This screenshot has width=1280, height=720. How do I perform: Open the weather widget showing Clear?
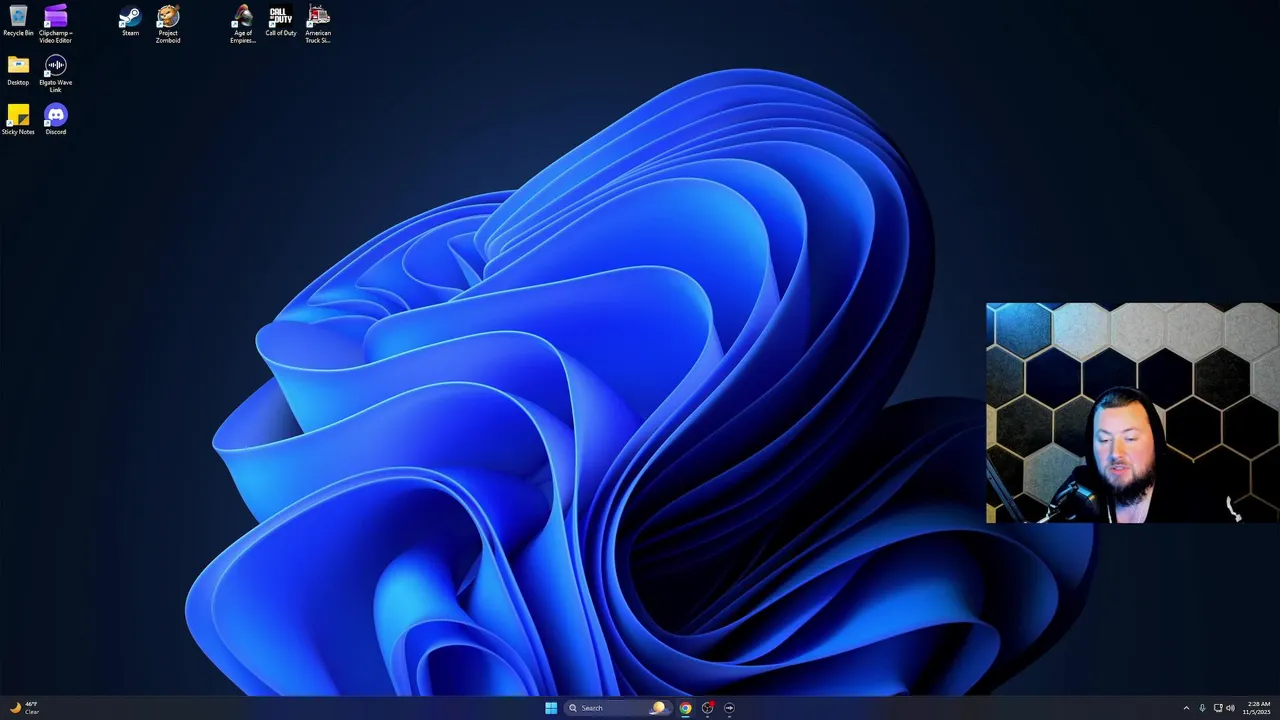point(25,708)
